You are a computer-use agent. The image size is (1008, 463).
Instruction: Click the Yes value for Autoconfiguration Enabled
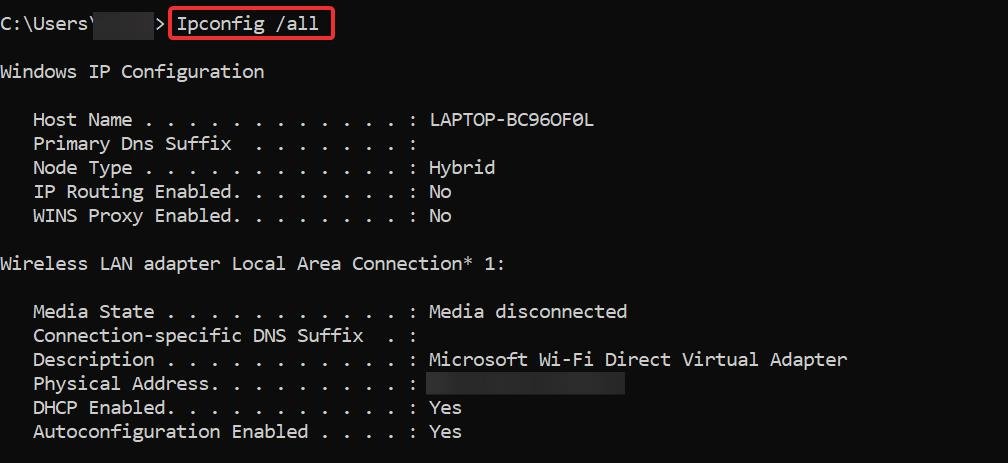coord(446,431)
